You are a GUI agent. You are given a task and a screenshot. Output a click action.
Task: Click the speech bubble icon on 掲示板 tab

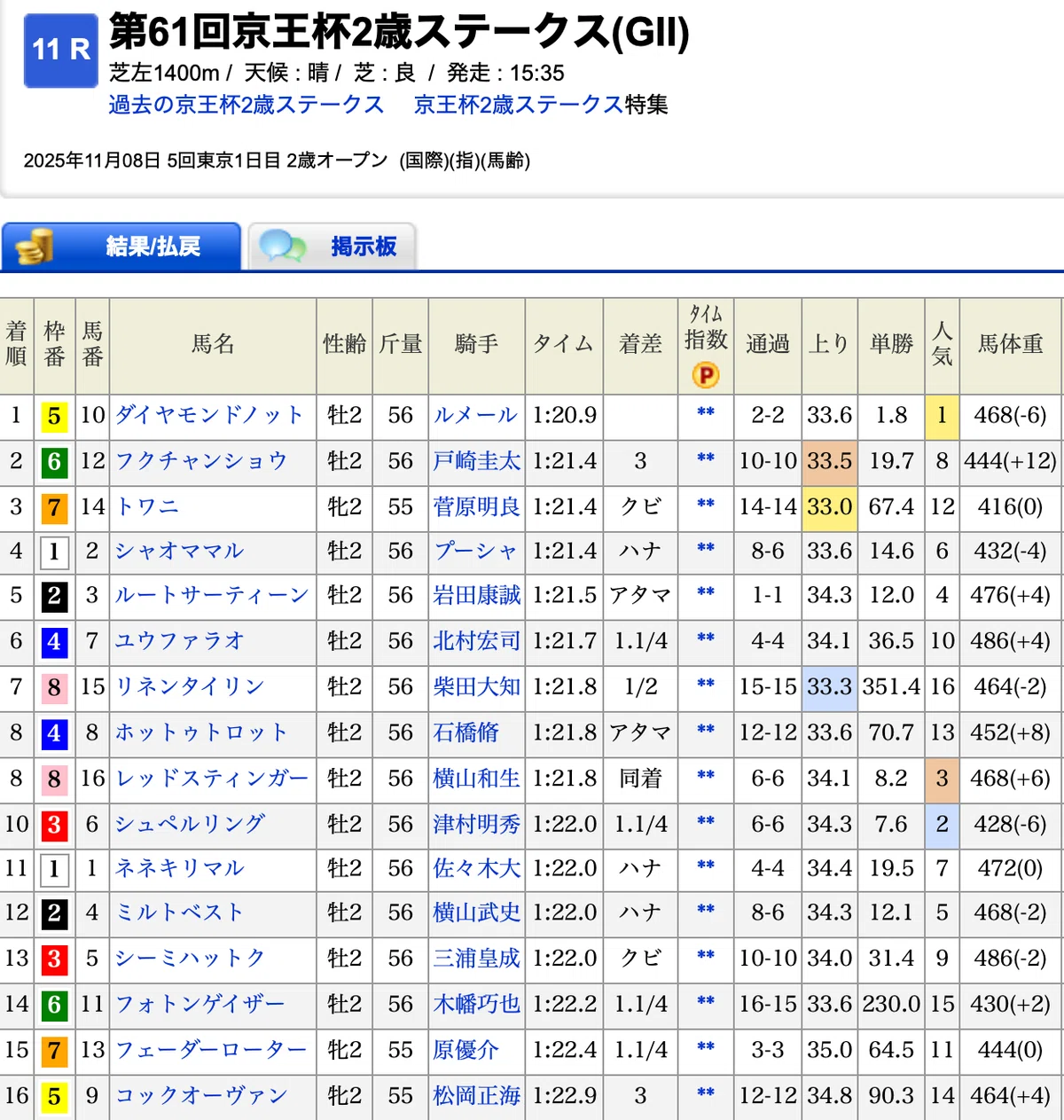click(x=283, y=246)
